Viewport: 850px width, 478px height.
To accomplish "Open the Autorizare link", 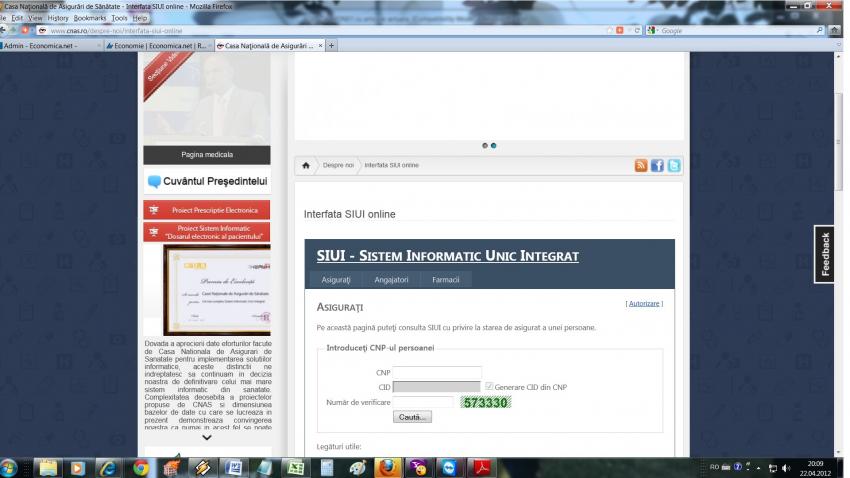I will (644, 303).
